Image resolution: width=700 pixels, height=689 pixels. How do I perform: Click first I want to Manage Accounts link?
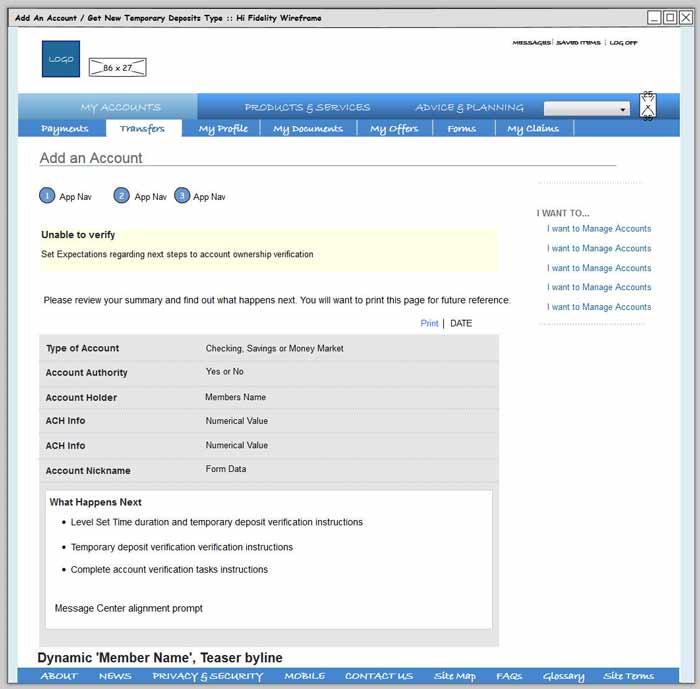pyautogui.click(x=598, y=229)
